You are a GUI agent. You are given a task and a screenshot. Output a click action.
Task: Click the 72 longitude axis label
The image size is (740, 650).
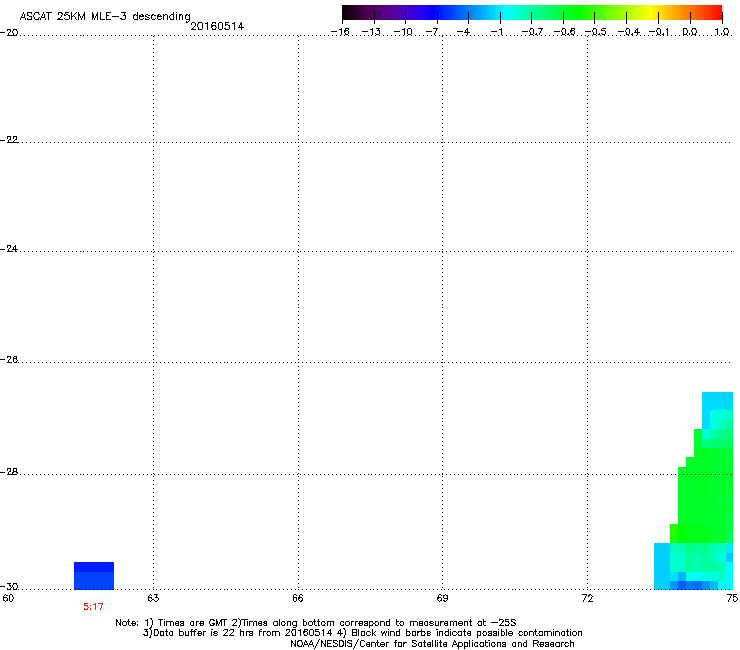coord(588,599)
